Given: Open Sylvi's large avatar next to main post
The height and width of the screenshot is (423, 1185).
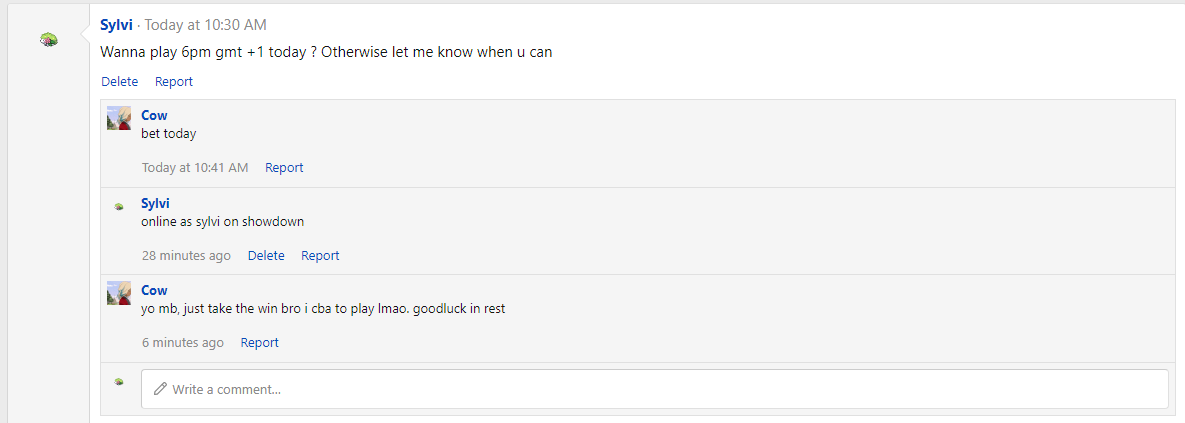Looking at the screenshot, I should click(50, 39).
